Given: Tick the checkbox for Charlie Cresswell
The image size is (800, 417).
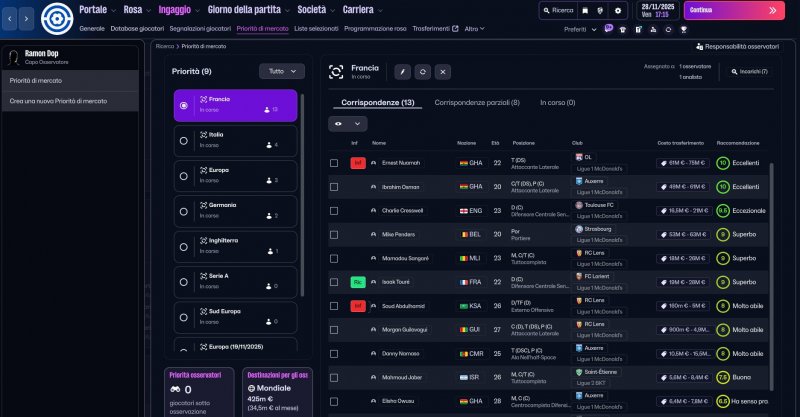Looking at the screenshot, I should pos(334,210).
